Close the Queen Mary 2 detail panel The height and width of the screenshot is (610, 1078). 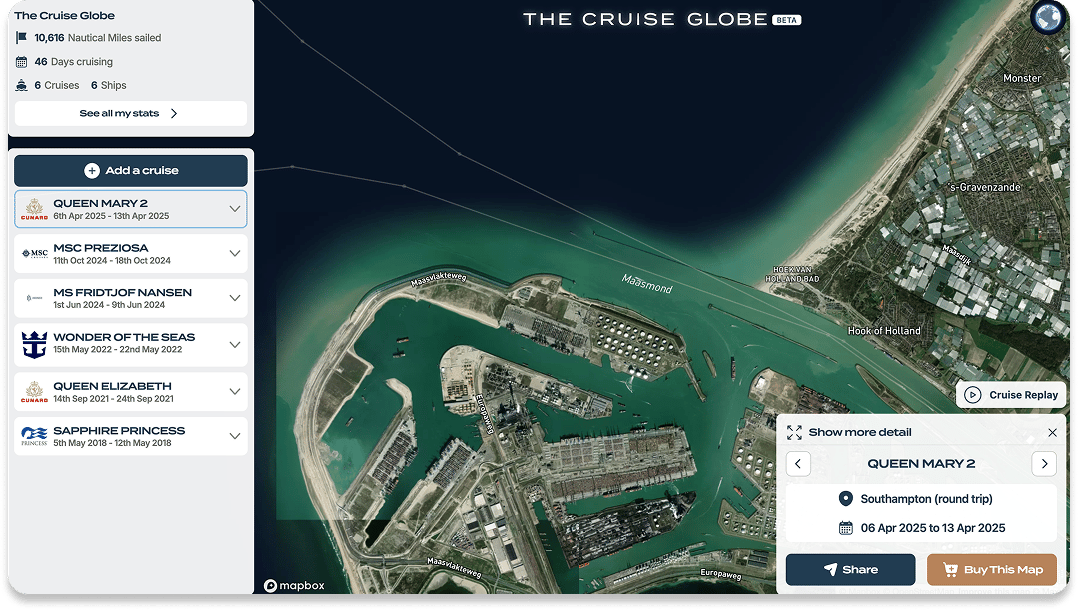(1052, 433)
